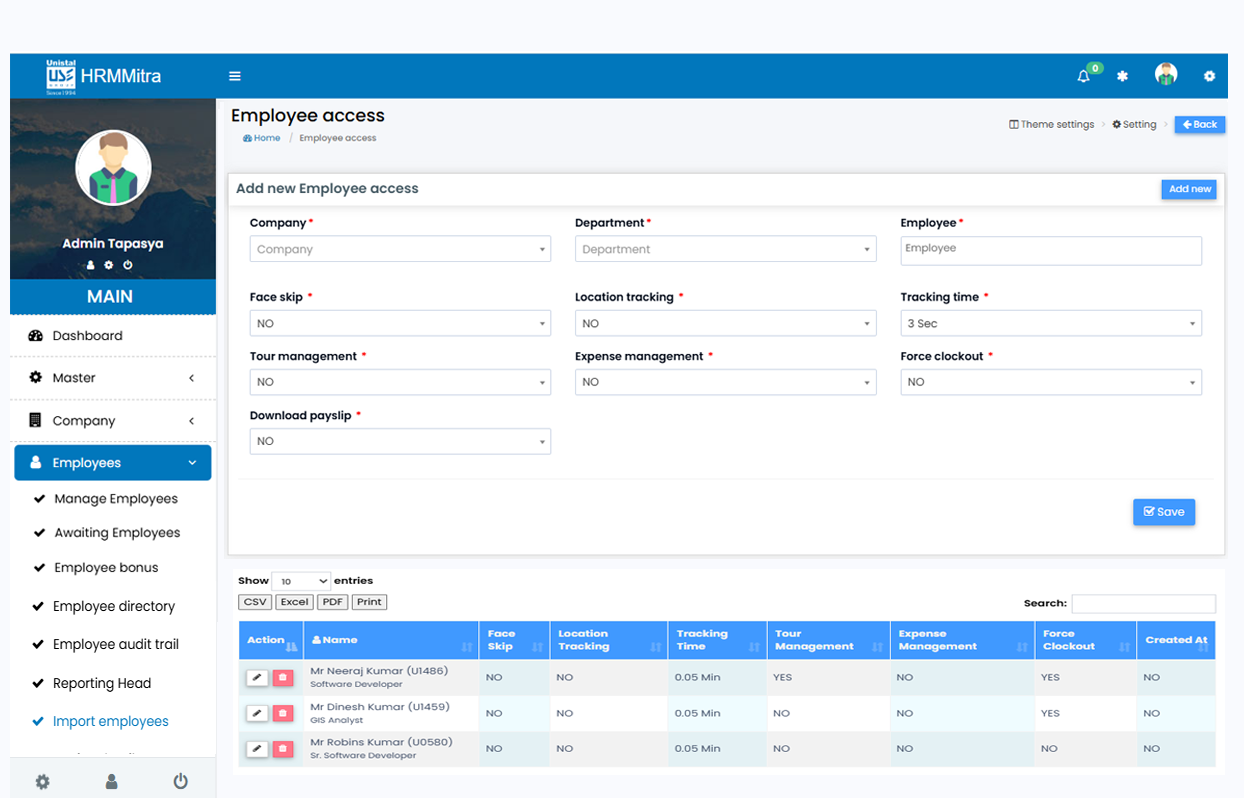Click user profile icon in sidebar footer

[x=112, y=781]
